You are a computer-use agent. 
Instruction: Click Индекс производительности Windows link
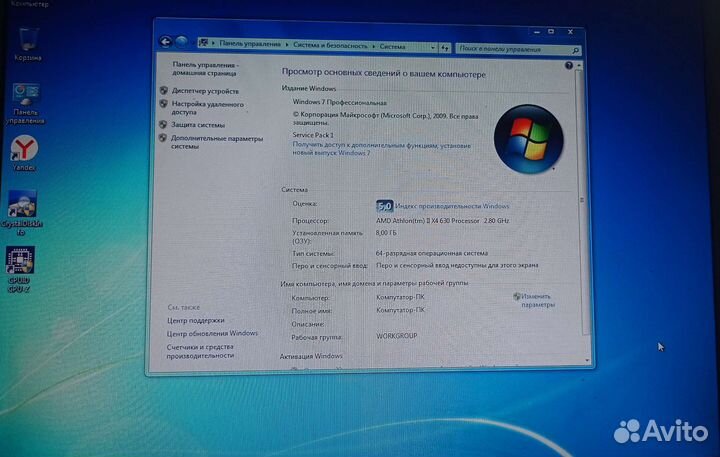click(452, 206)
